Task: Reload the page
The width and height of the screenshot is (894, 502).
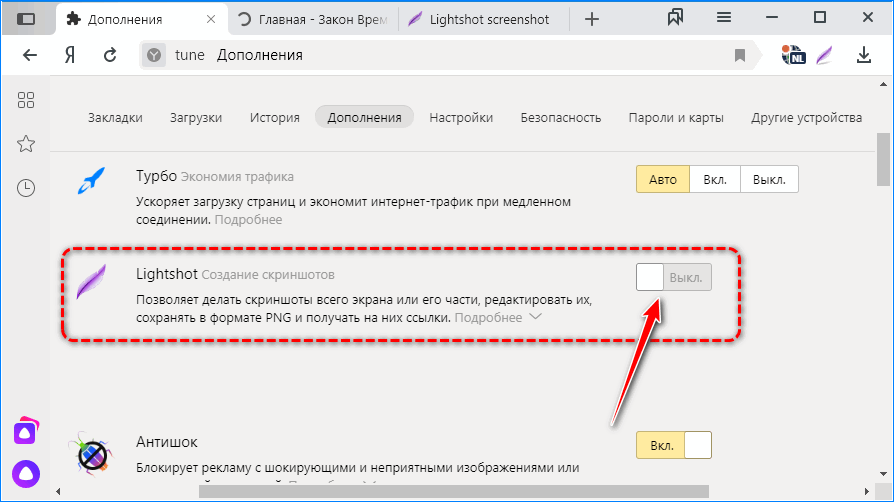Action: click(x=110, y=55)
